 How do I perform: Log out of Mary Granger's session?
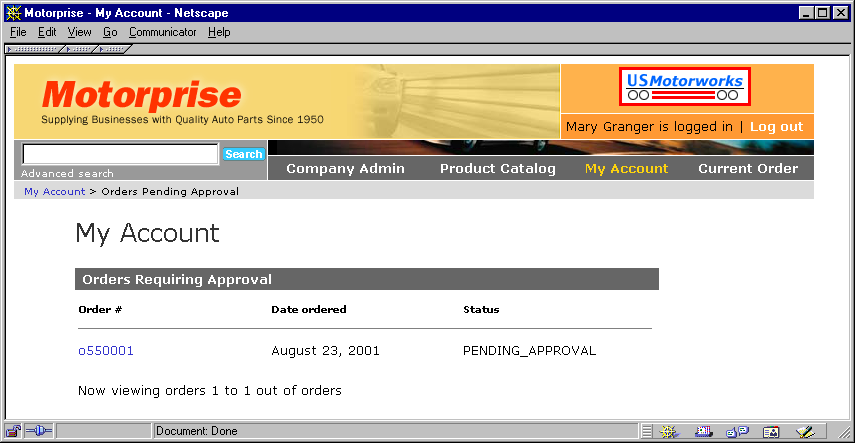pos(776,127)
